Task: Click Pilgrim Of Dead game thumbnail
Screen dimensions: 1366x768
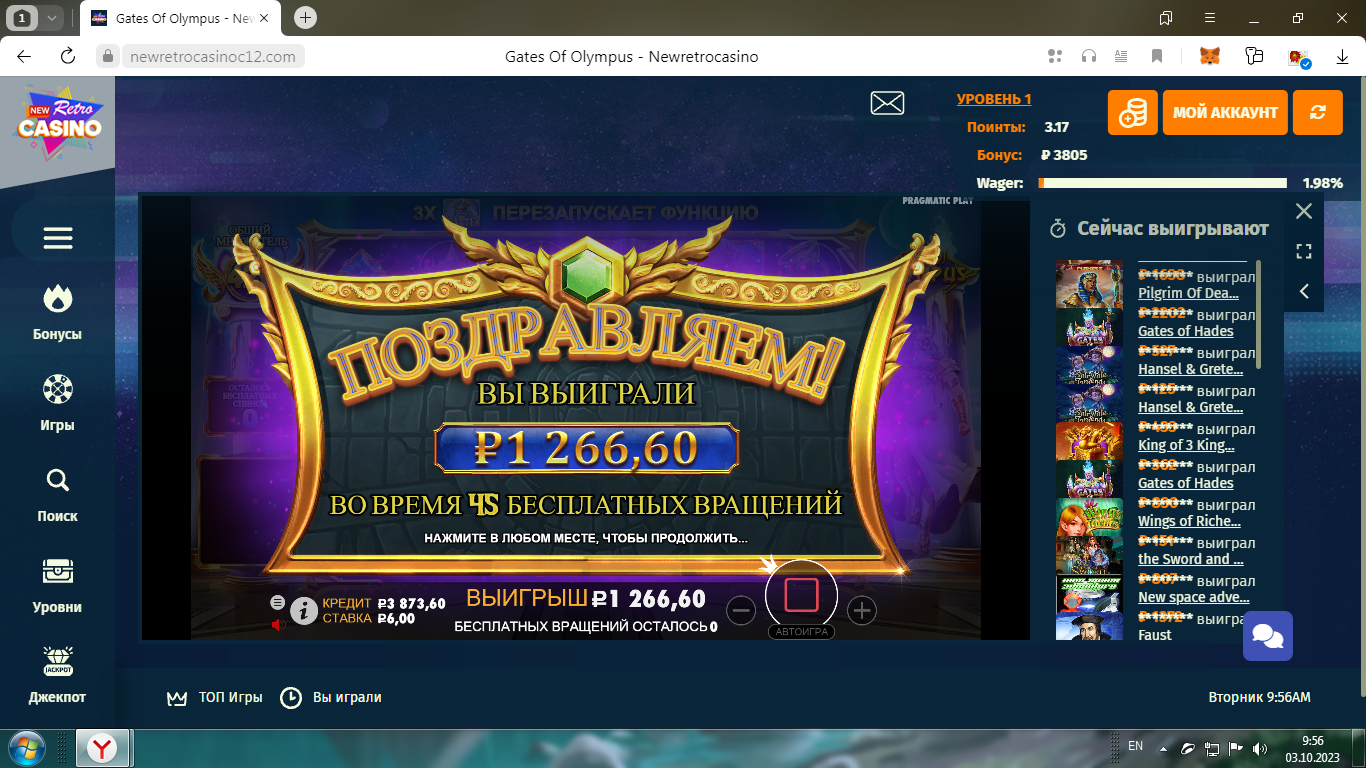Action: coord(1089,284)
